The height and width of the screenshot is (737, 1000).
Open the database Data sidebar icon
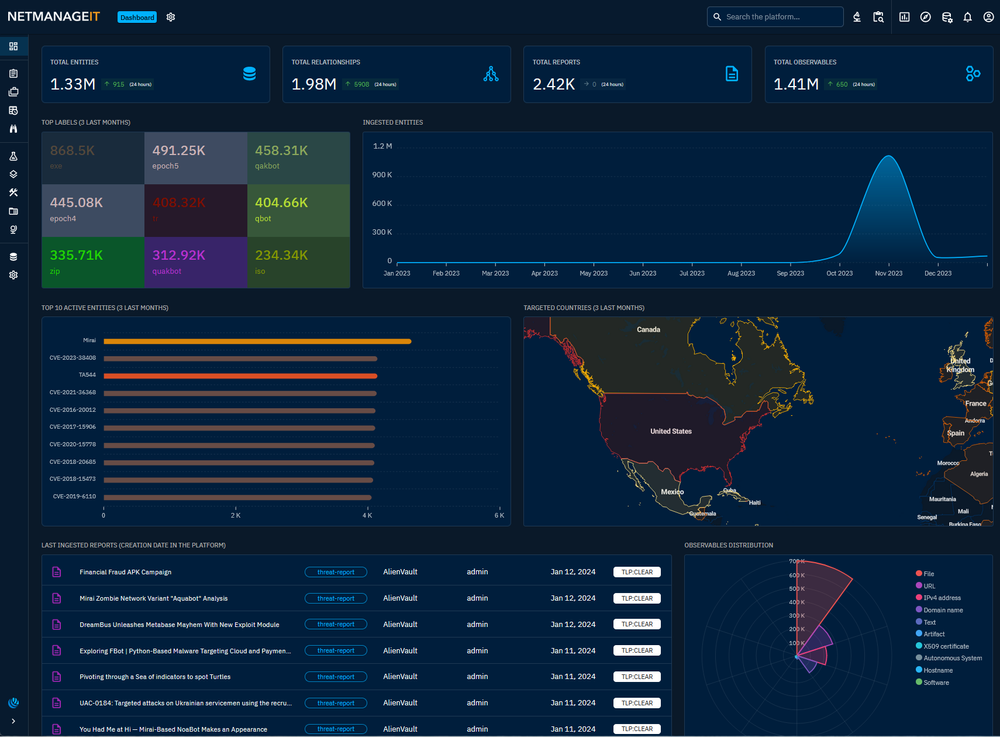tap(13, 256)
